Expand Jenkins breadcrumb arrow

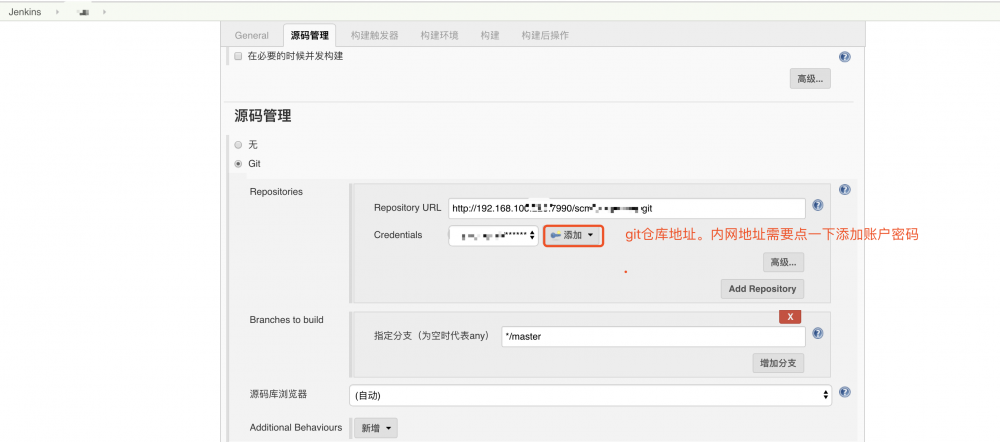[57, 12]
